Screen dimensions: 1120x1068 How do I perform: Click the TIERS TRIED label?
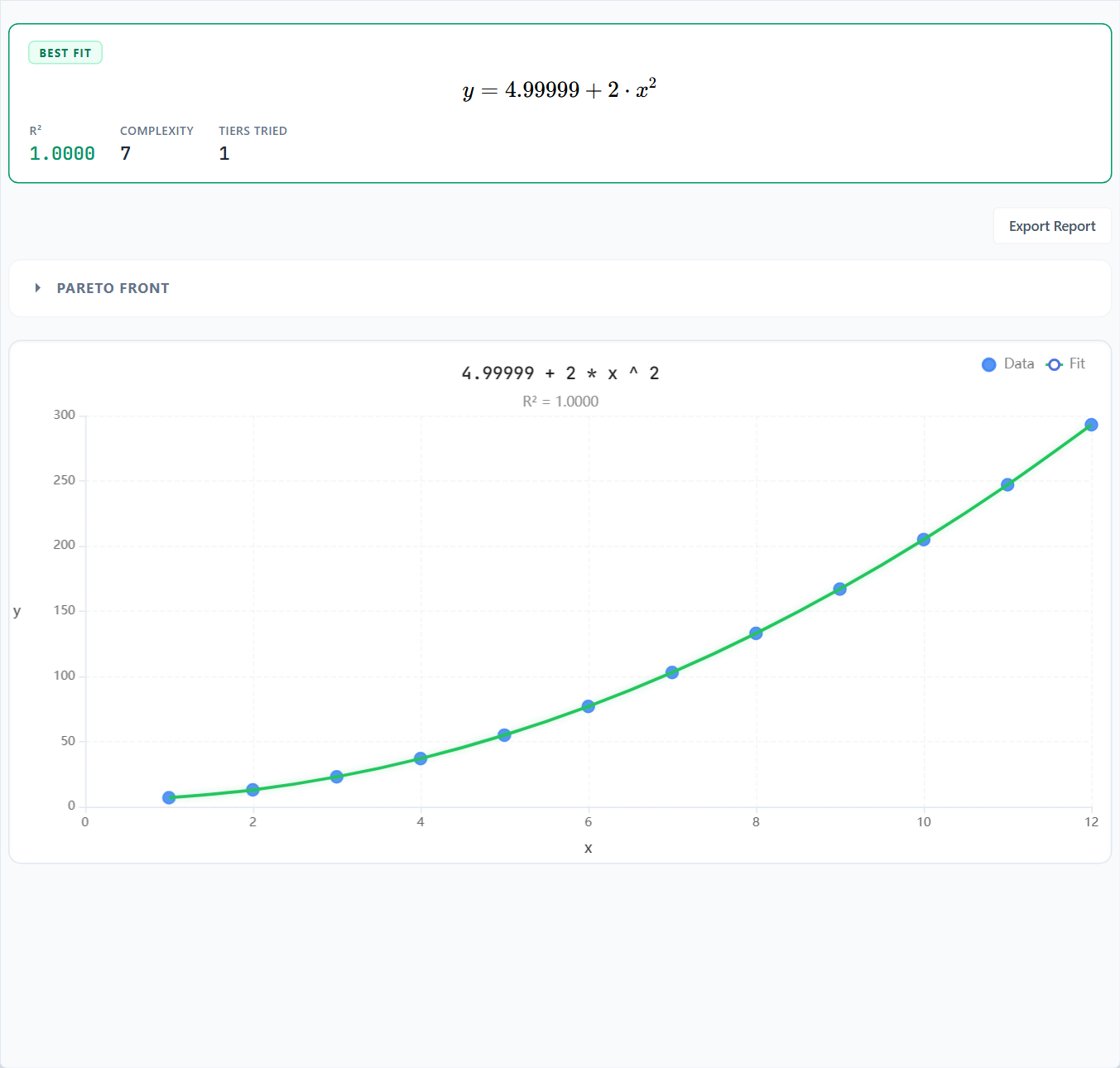click(252, 131)
